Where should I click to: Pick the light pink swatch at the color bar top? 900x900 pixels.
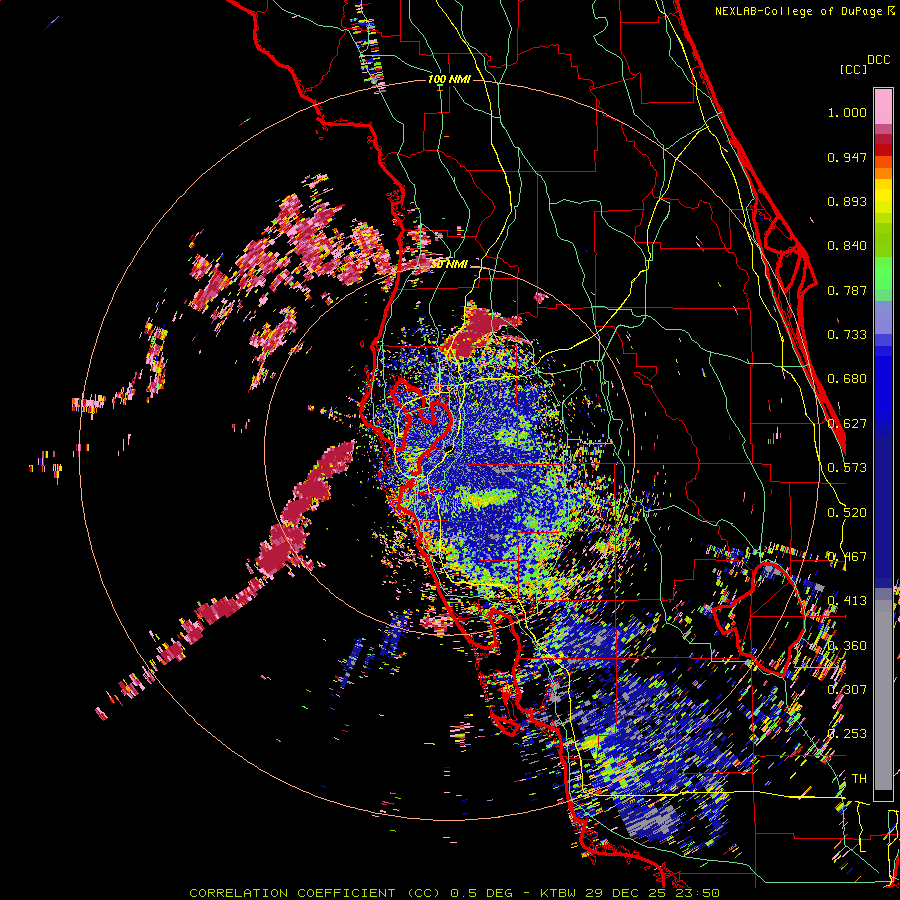tap(883, 106)
